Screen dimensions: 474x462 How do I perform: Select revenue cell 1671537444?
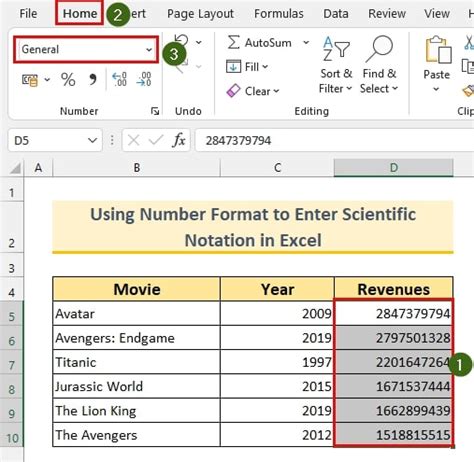tap(393, 387)
